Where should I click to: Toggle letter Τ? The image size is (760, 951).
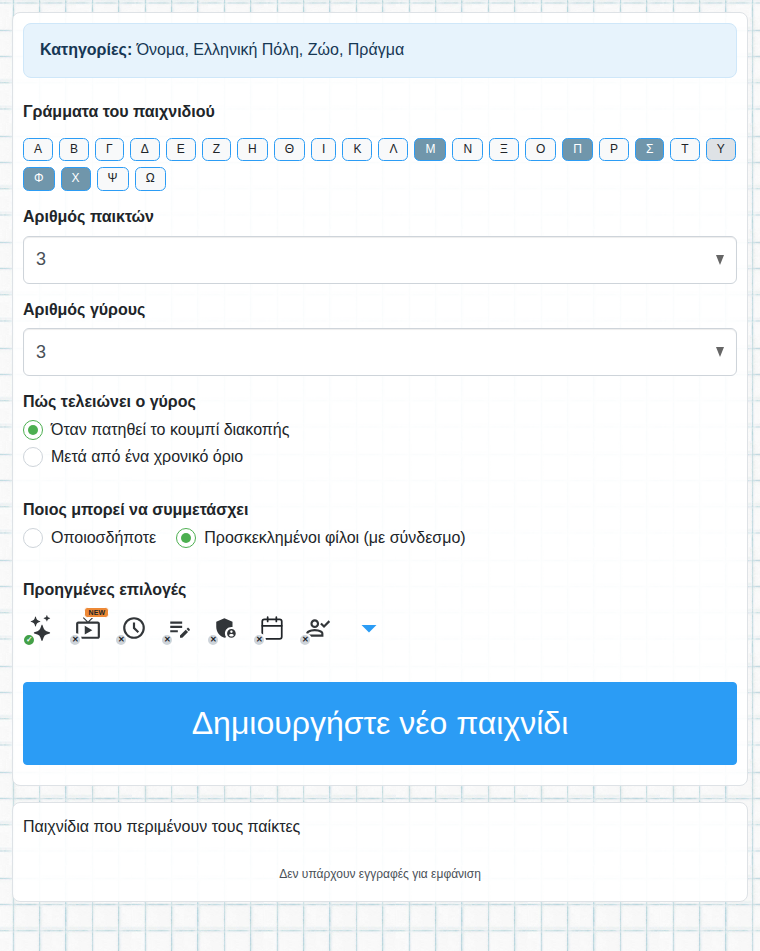click(x=685, y=149)
